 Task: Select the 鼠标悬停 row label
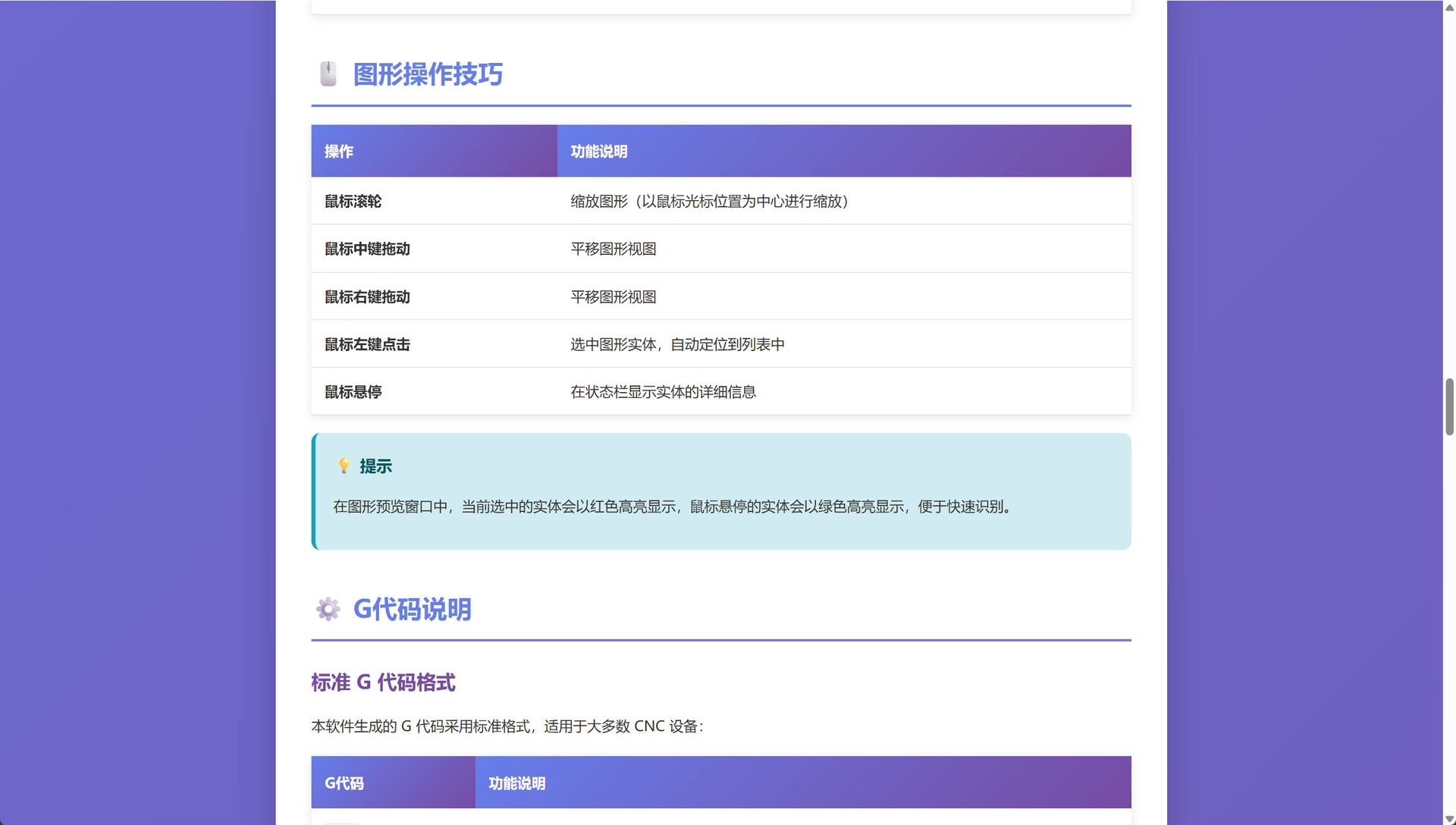point(353,392)
